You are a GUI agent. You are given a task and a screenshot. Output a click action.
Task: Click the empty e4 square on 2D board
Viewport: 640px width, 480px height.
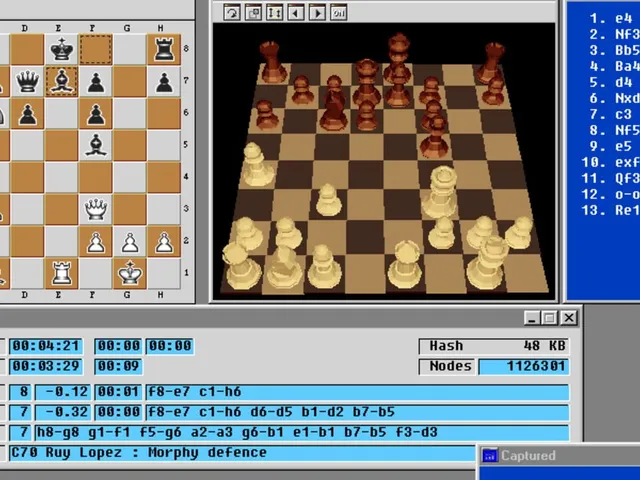click(61, 178)
